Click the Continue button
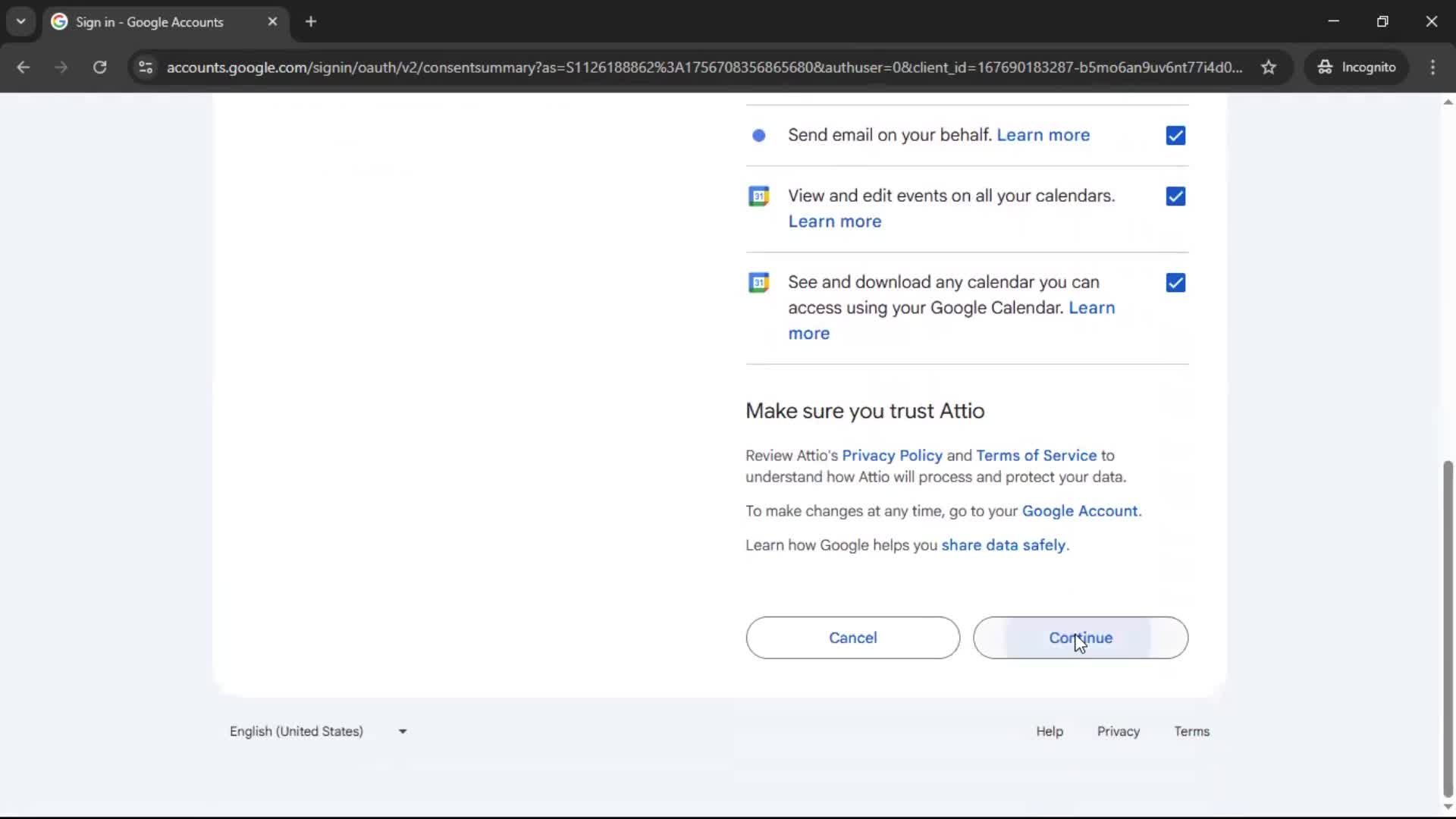 tap(1081, 638)
